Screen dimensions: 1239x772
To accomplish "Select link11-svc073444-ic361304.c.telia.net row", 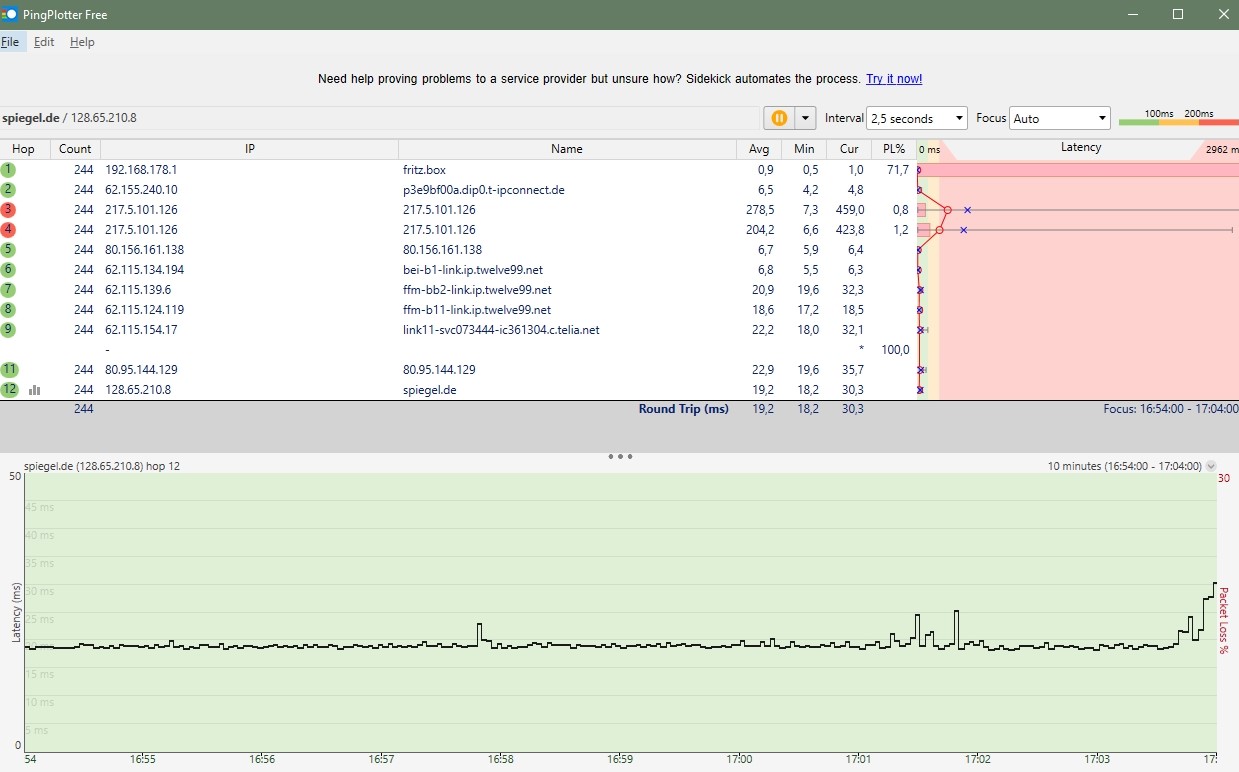I will pyautogui.click(x=620, y=330).
